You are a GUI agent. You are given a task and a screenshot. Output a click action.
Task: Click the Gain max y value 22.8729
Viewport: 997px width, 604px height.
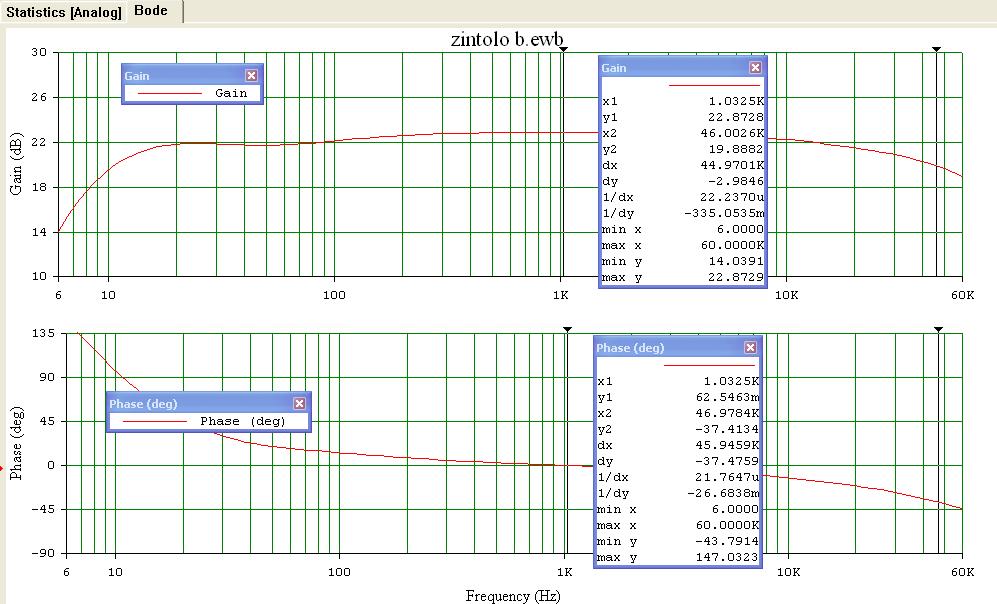pyautogui.click(x=736, y=277)
